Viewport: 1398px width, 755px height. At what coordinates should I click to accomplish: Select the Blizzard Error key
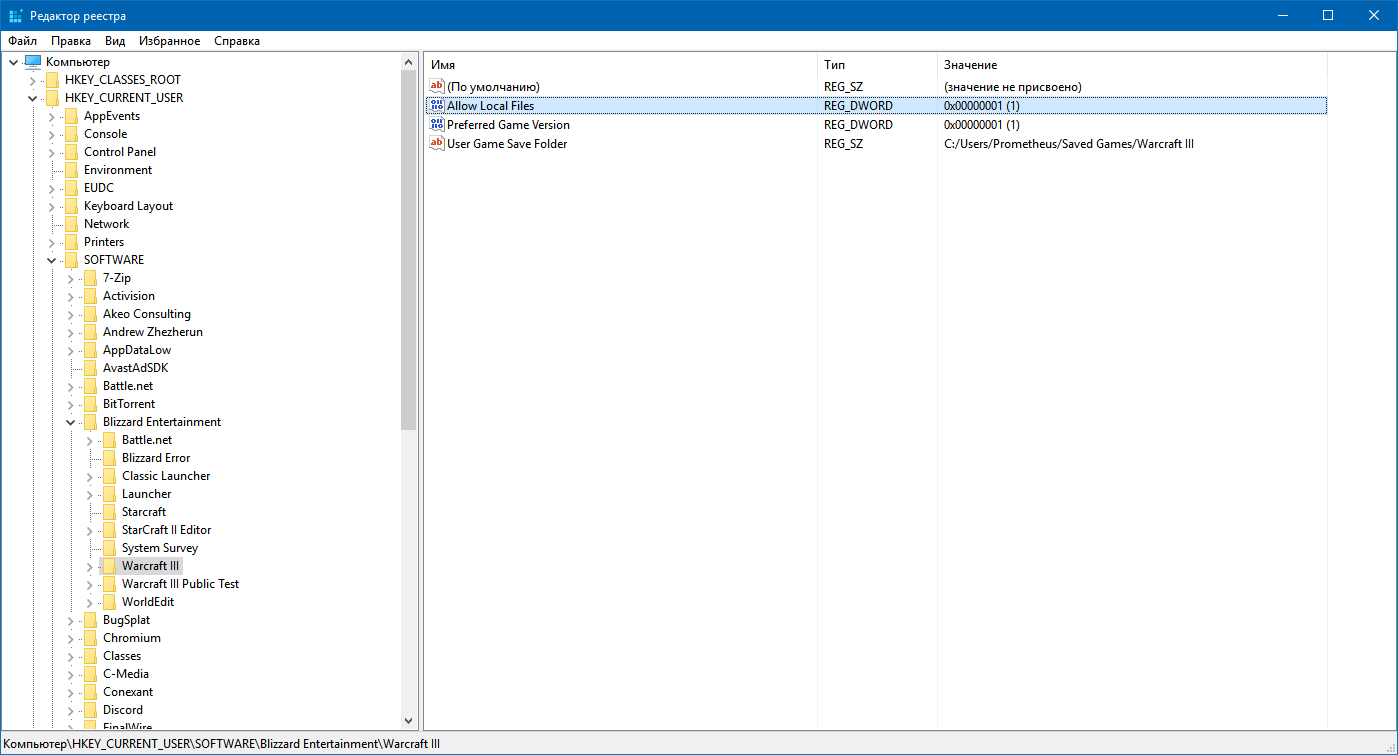pyautogui.click(x=156, y=458)
